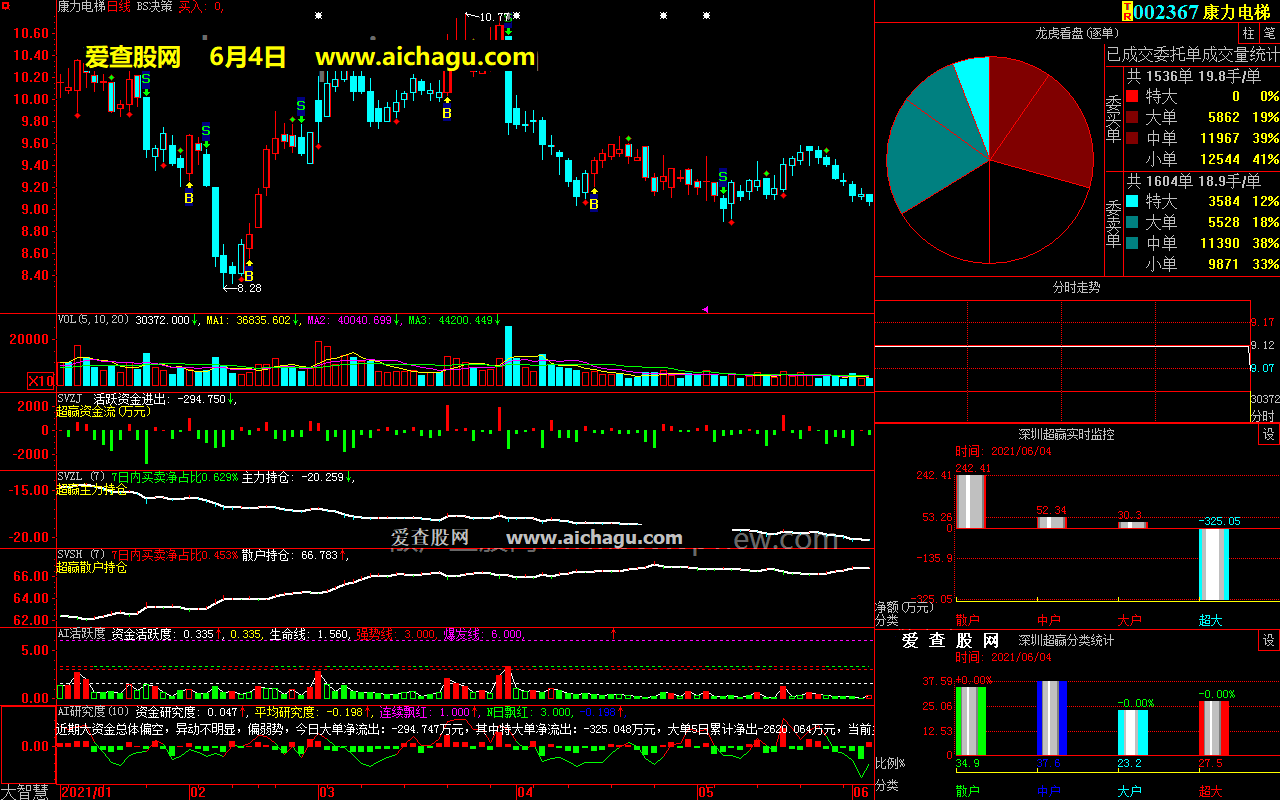Click the 时间: 2021/06/04 in 实时监控 panel

click(1003, 451)
